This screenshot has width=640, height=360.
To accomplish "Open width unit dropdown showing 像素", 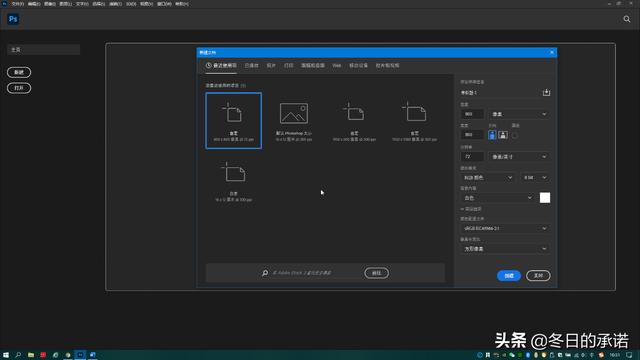I will (x=519, y=114).
